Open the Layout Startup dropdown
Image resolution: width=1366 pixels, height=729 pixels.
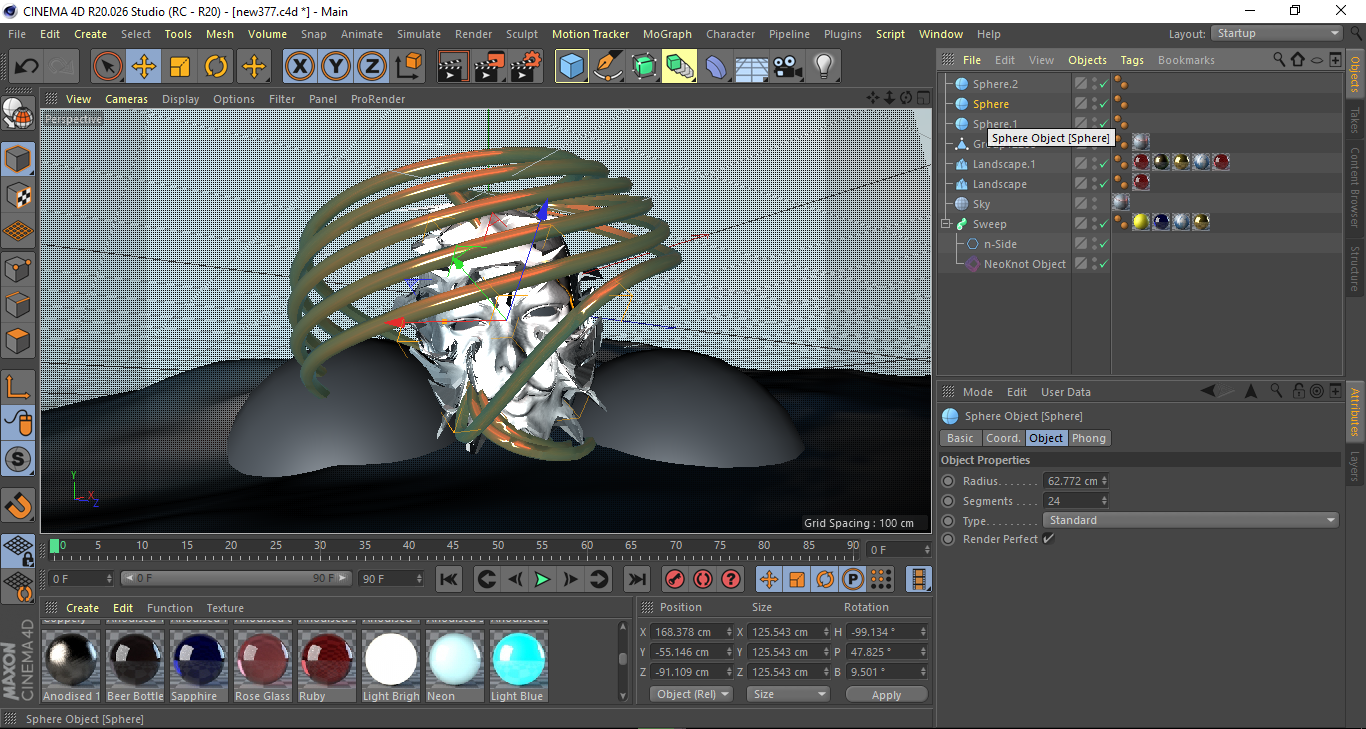(1277, 33)
